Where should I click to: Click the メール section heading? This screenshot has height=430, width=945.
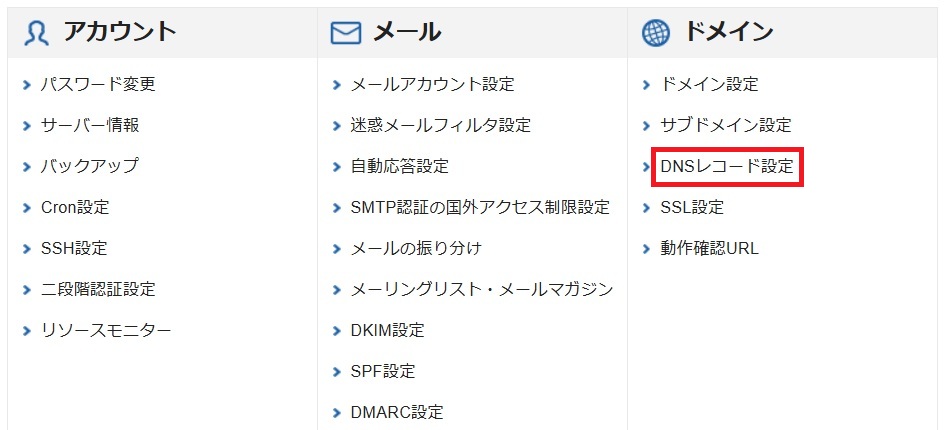(407, 32)
